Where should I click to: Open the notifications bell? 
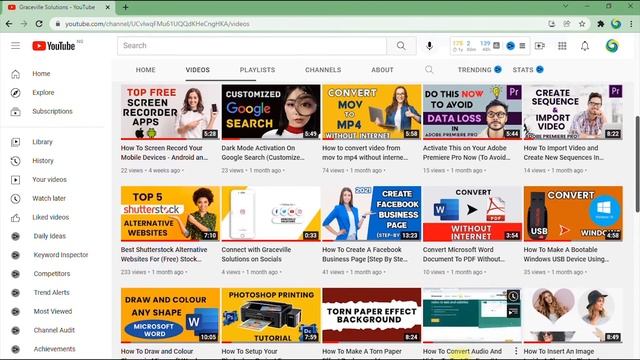585,46
